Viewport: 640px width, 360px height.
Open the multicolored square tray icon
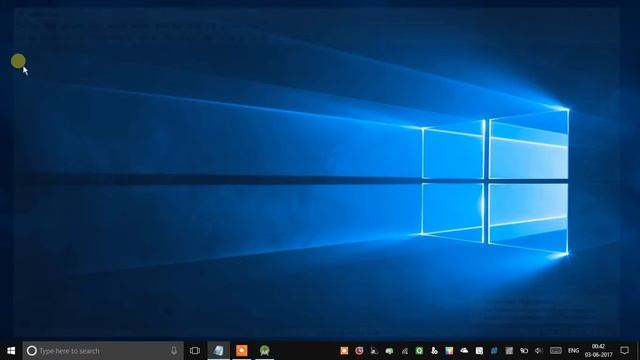[x=449, y=351]
